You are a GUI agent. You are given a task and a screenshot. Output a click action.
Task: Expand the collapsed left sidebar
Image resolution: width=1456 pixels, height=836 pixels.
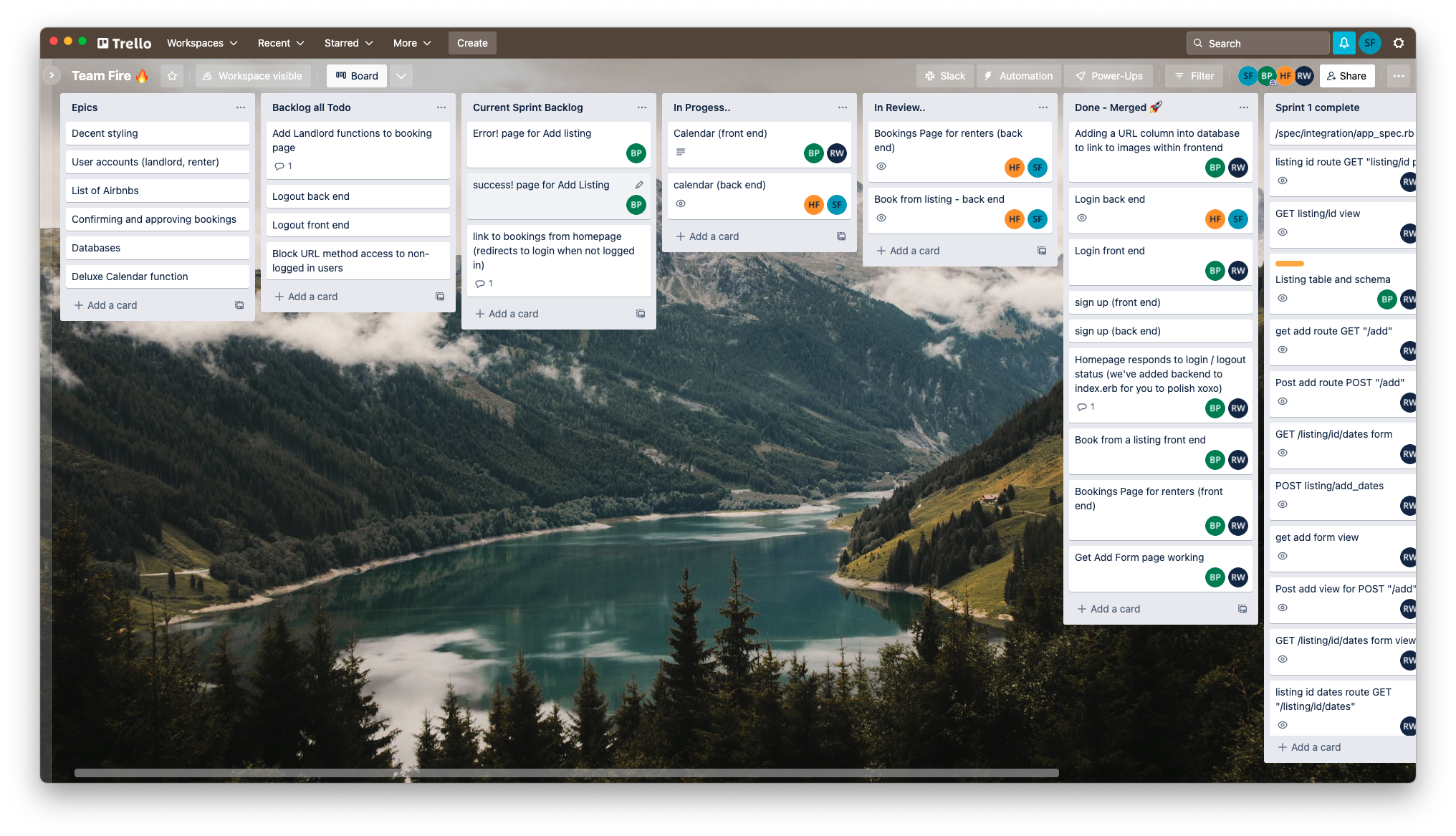[x=52, y=75]
